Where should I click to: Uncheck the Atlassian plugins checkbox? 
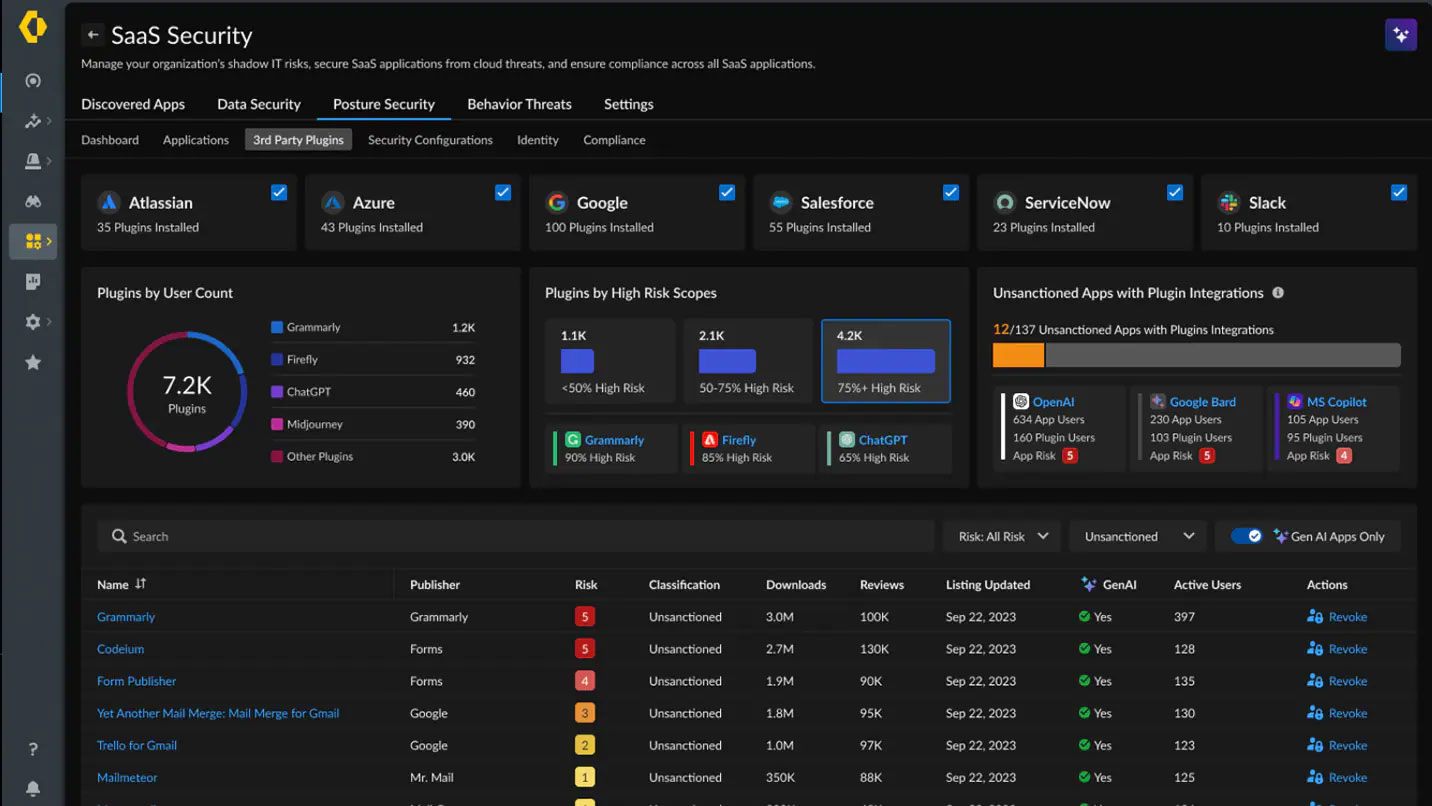coord(278,192)
